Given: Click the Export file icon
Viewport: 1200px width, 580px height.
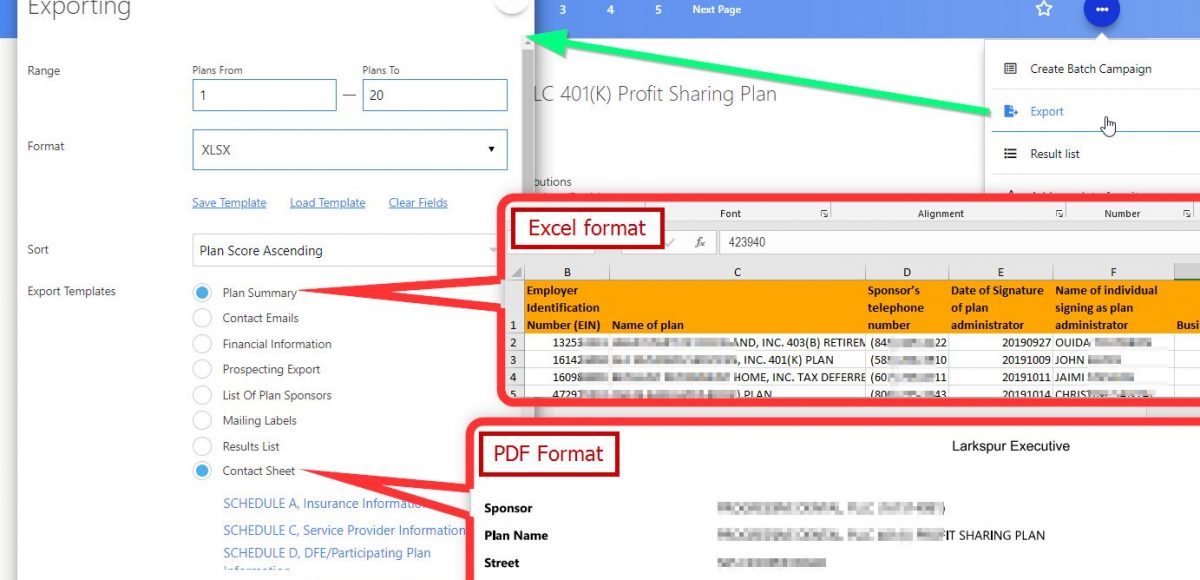Looking at the screenshot, I should [x=1010, y=112].
